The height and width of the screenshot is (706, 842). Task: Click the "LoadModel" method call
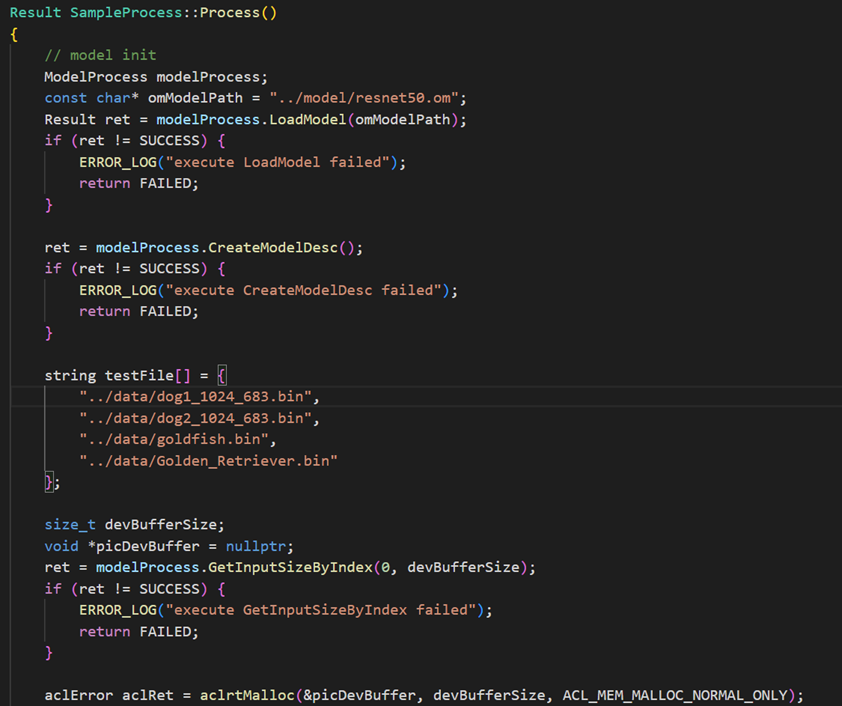coord(308,119)
